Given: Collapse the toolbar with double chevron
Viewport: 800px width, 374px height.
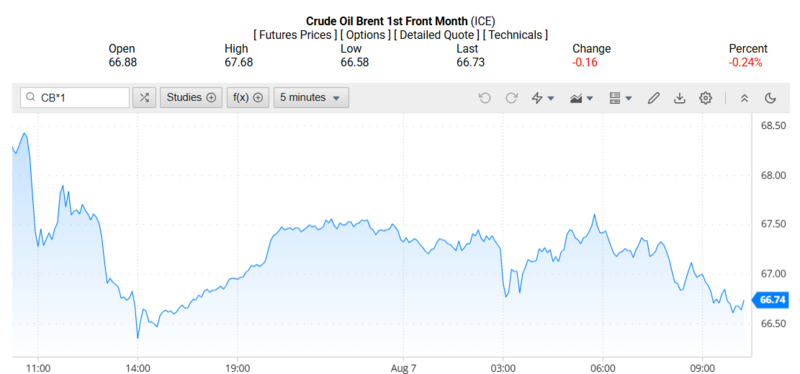Looking at the screenshot, I should (744, 98).
